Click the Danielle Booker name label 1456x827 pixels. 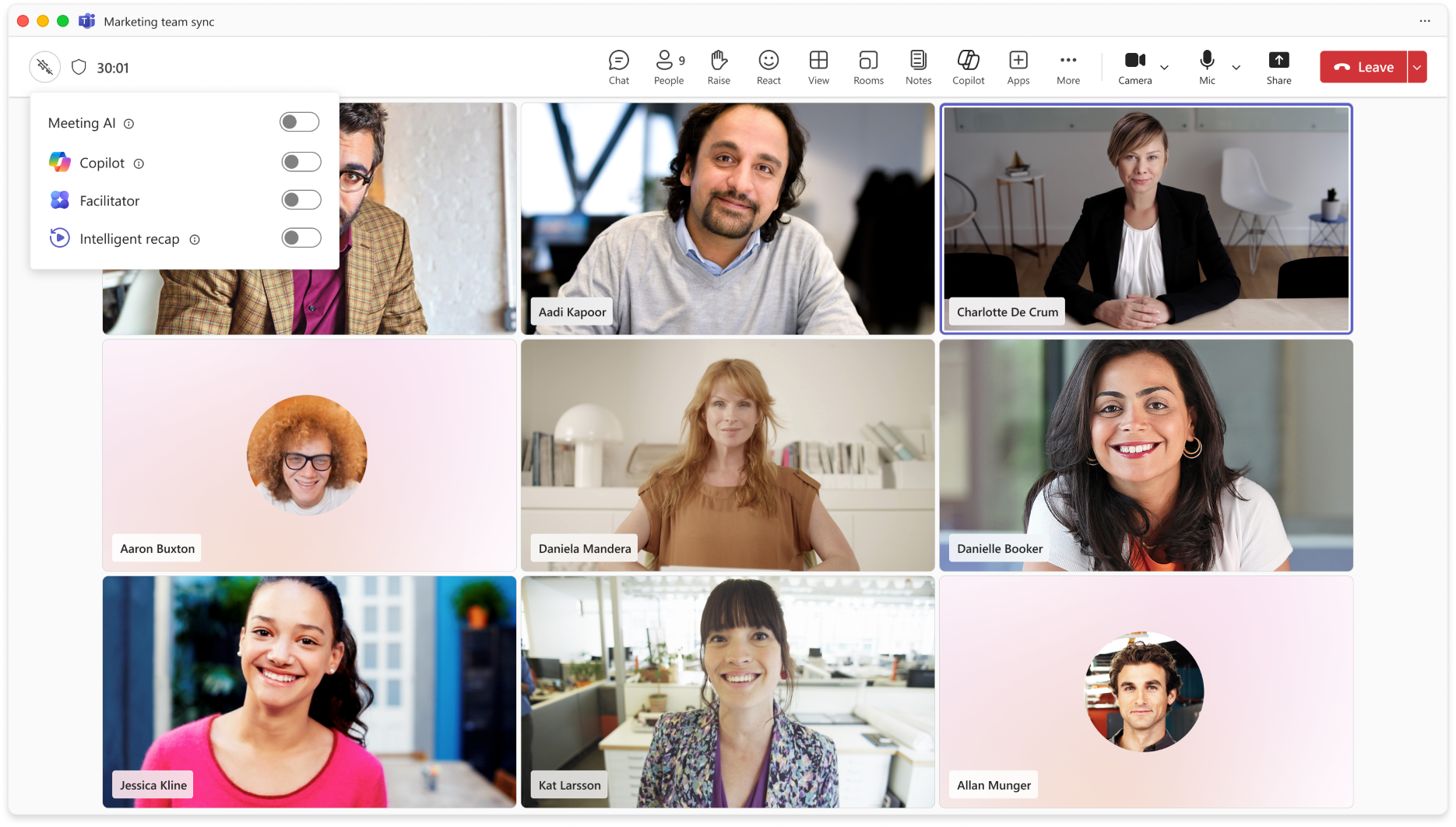1000,549
